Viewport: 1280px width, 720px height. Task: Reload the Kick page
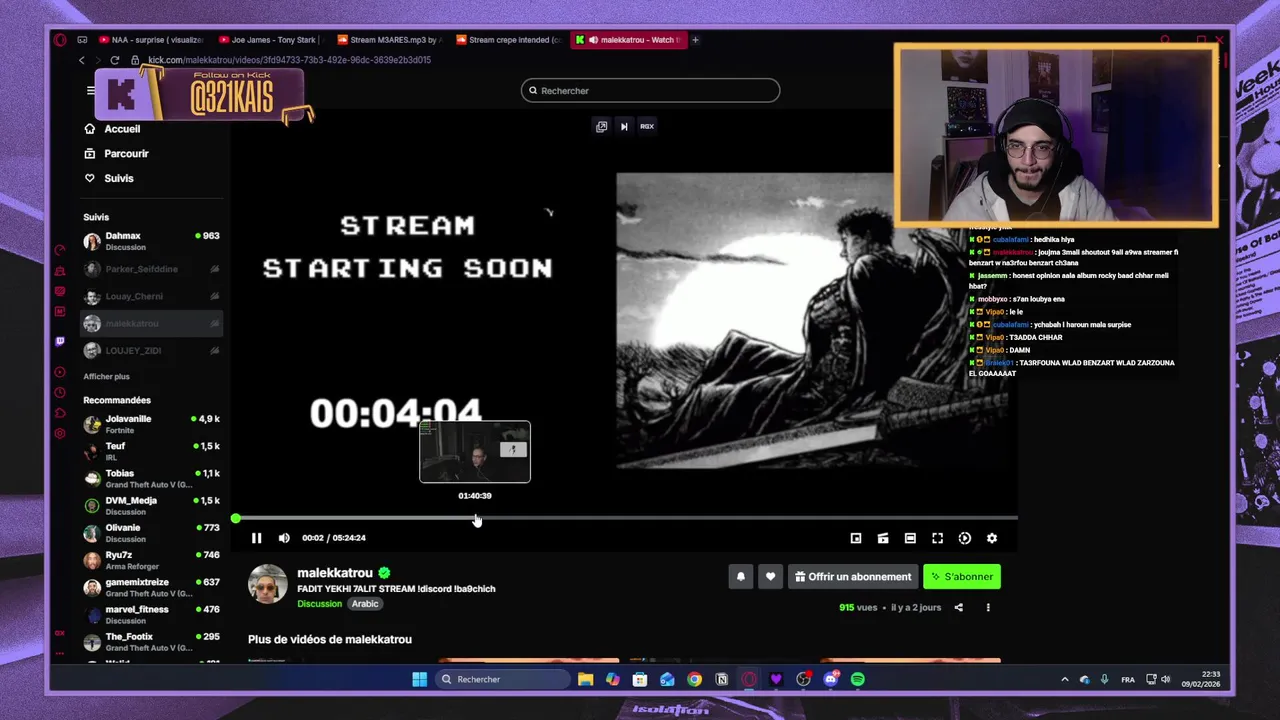(115, 60)
